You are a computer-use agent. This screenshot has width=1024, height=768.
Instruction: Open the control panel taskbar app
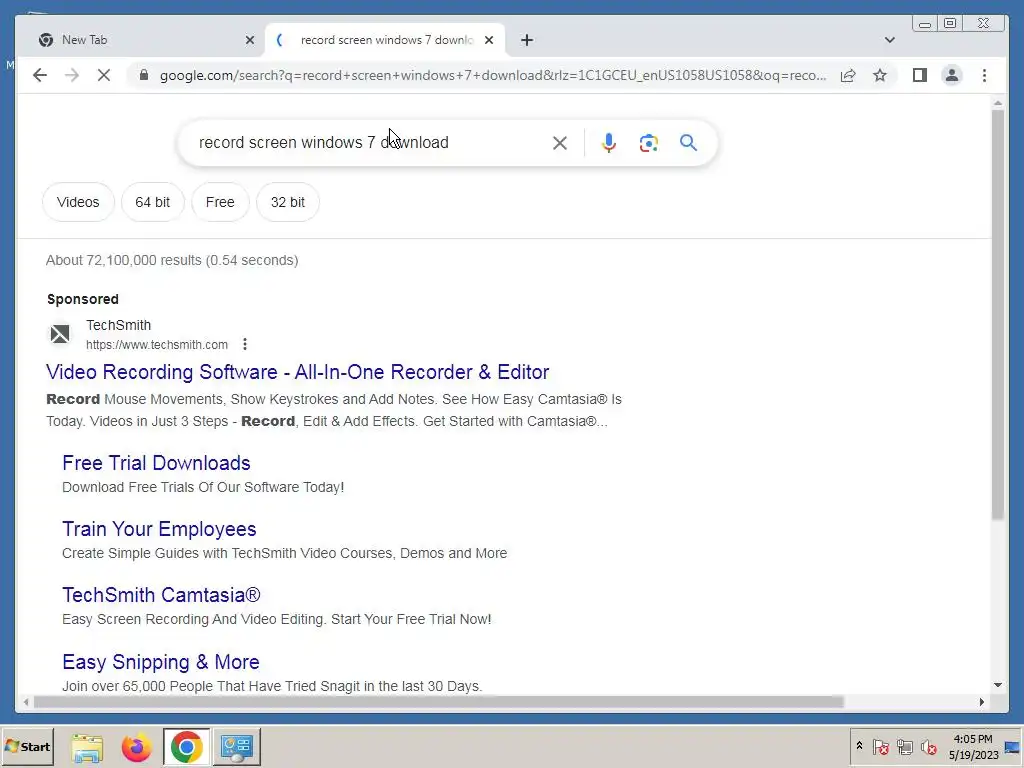(x=236, y=747)
